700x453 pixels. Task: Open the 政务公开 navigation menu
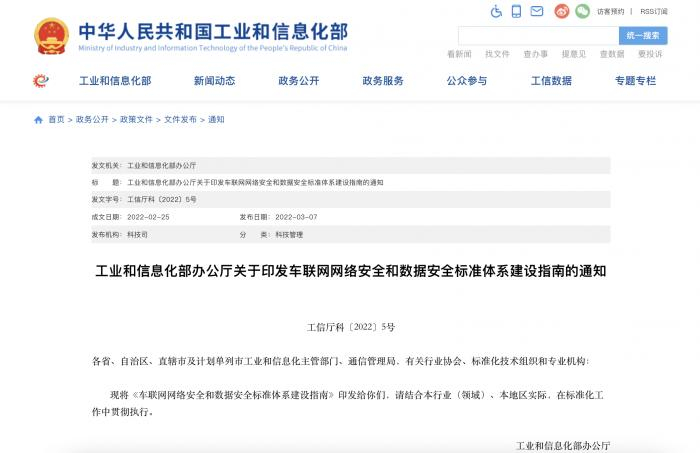coord(299,81)
